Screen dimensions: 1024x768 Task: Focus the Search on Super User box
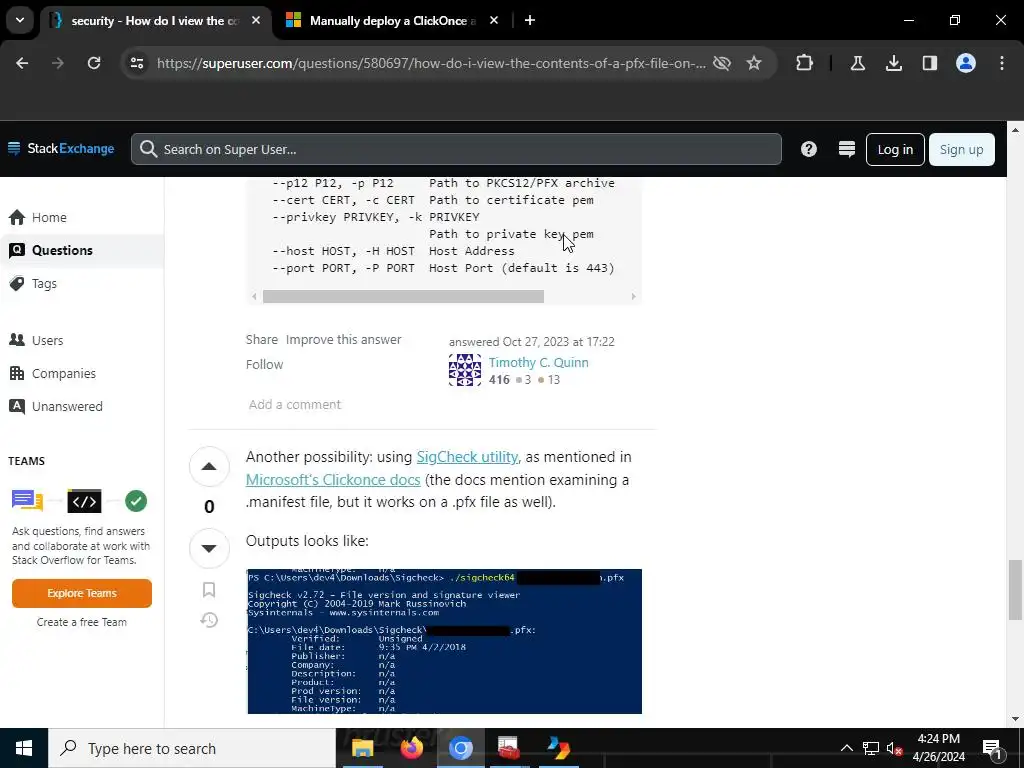(x=456, y=149)
